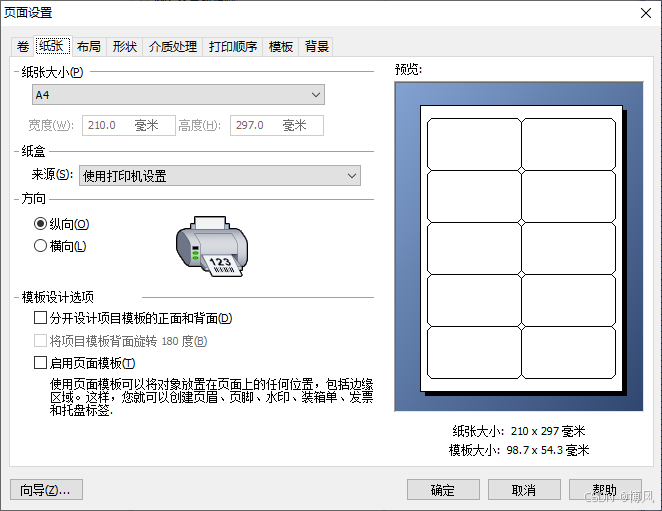The image size is (662, 511).
Task: Click the 纸张大小: 210 x 297 毫米 text
Action: tap(519, 431)
